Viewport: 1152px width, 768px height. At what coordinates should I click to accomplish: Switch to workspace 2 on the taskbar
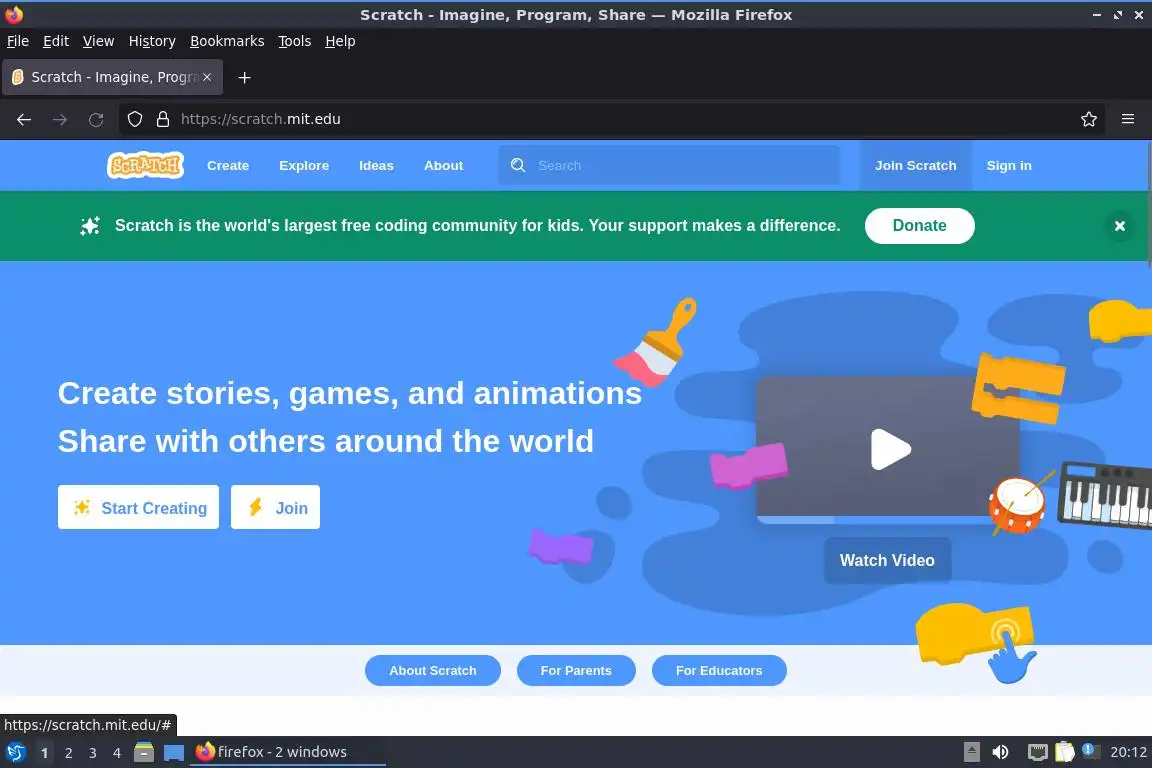68,753
